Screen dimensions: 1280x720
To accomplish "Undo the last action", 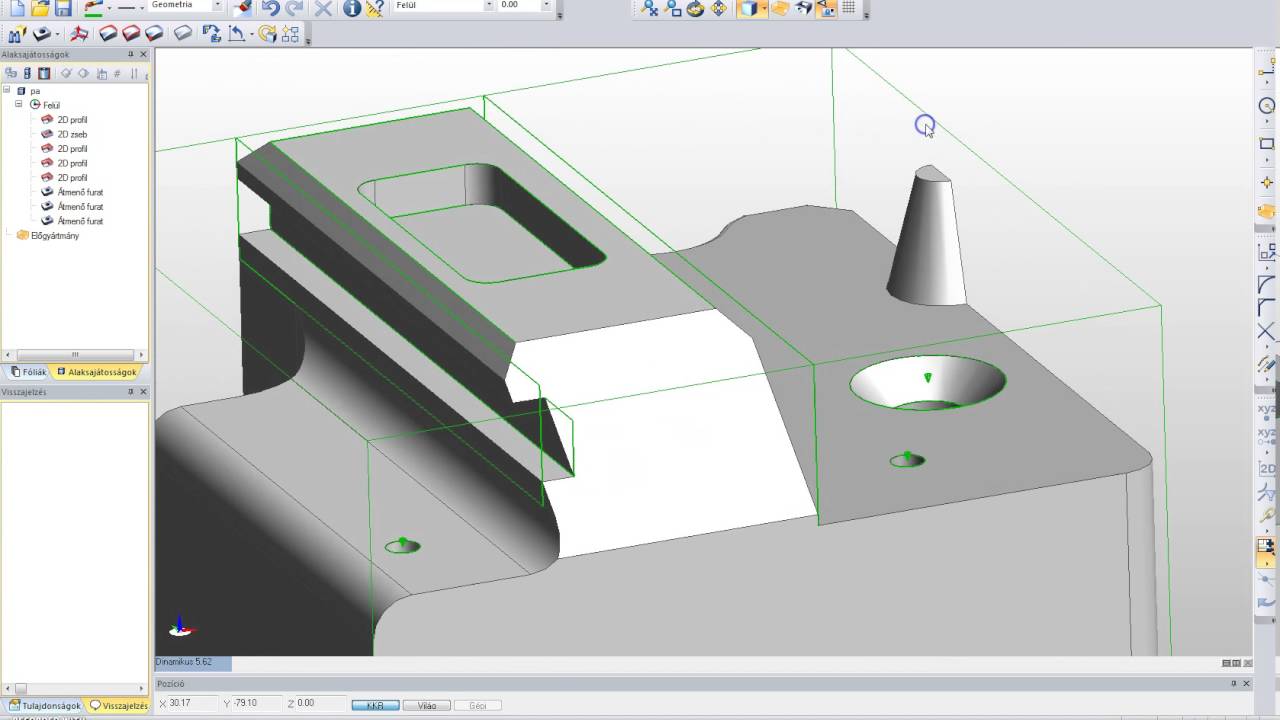I will [270, 8].
